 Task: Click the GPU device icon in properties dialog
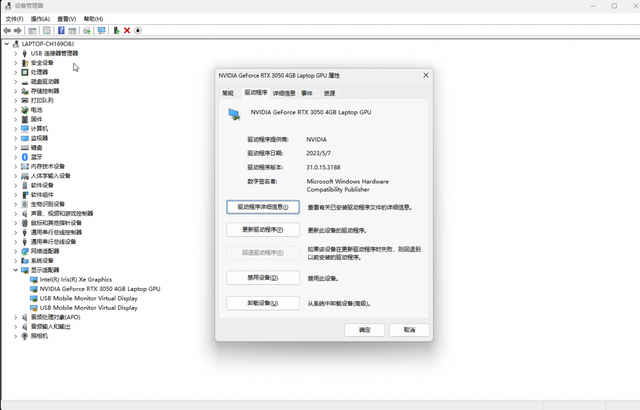pos(234,114)
